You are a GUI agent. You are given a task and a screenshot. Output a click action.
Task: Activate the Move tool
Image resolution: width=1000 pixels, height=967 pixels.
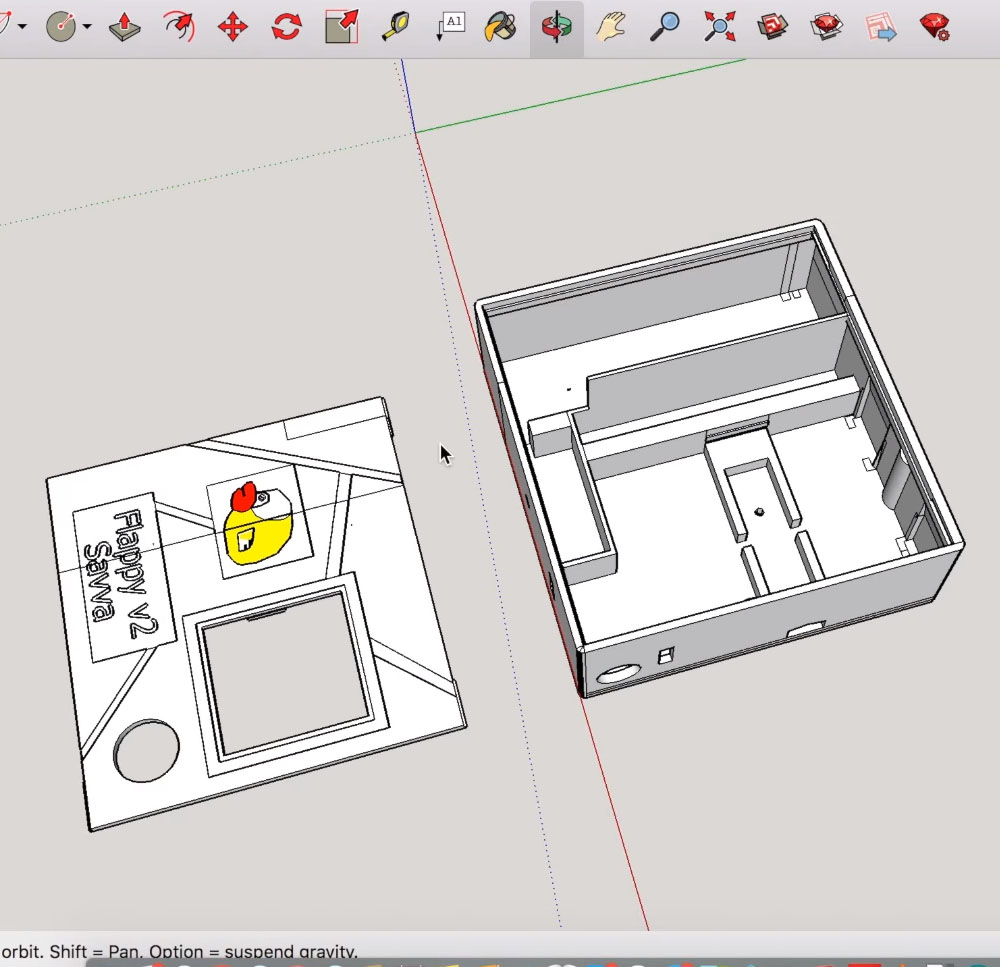[x=232, y=27]
